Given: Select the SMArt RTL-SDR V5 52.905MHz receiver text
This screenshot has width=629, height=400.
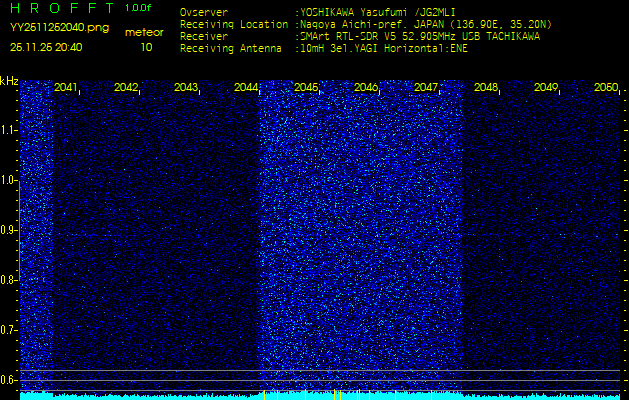Looking at the screenshot, I should (420, 37).
